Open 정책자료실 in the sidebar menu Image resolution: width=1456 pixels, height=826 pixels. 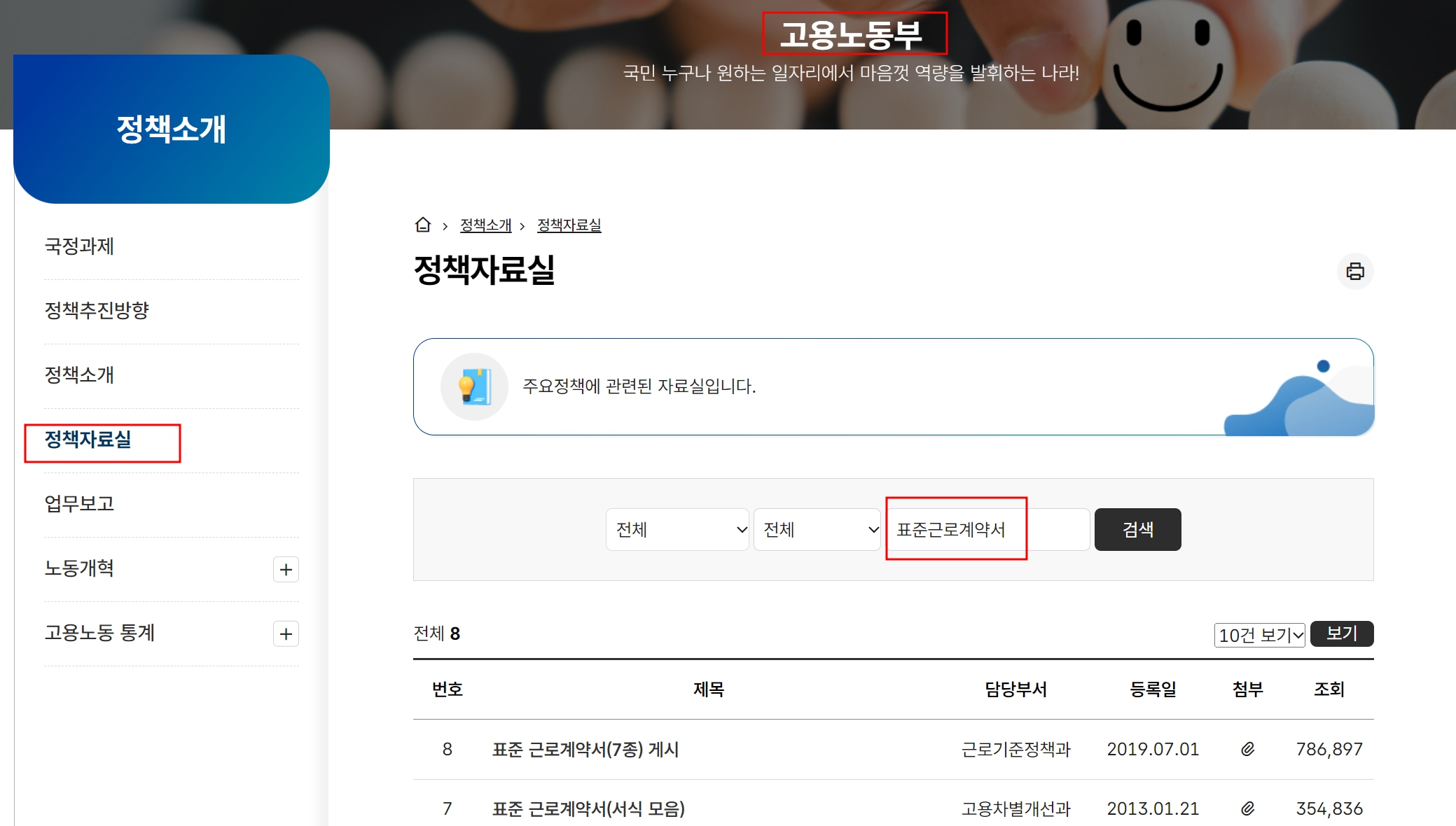coord(88,440)
